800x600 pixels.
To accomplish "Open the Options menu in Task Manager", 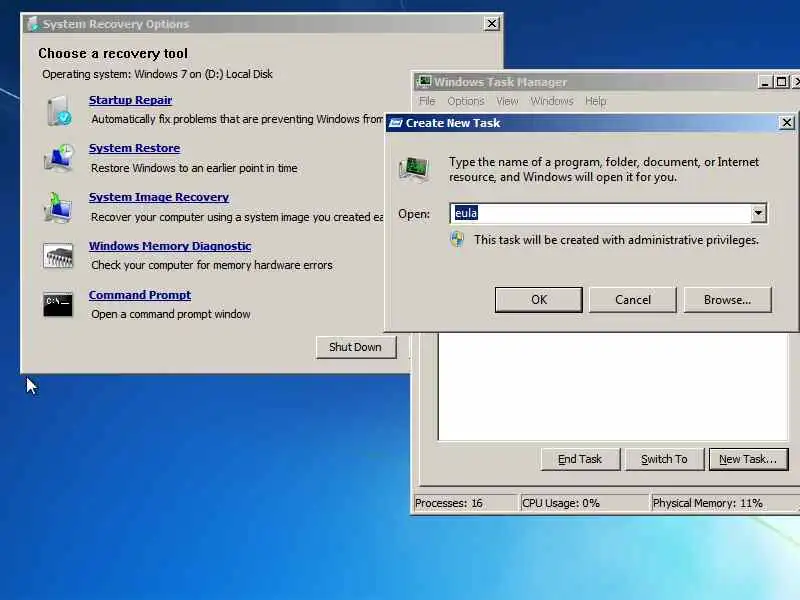I will (x=466, y=101).
